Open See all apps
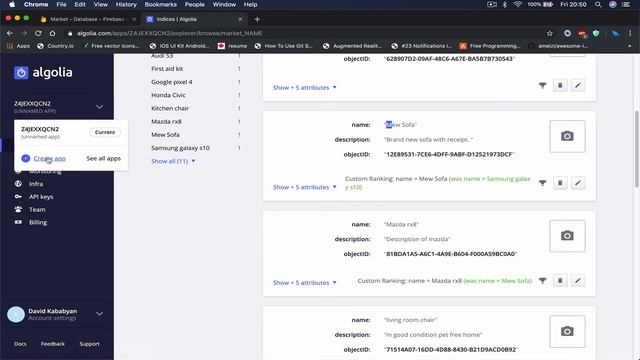Screen dimensions: 640x360 103,158
